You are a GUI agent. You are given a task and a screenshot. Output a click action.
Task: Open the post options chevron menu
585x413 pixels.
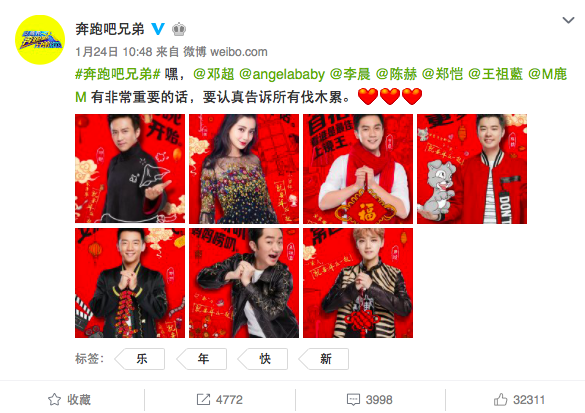point(568,21)
